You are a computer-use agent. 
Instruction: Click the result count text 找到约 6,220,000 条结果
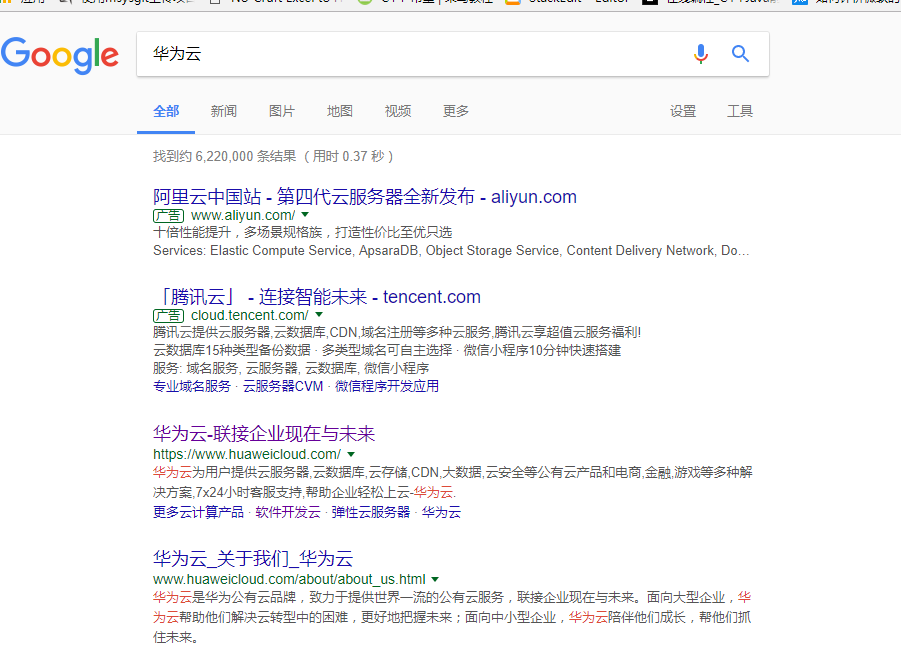coord(225,156)
